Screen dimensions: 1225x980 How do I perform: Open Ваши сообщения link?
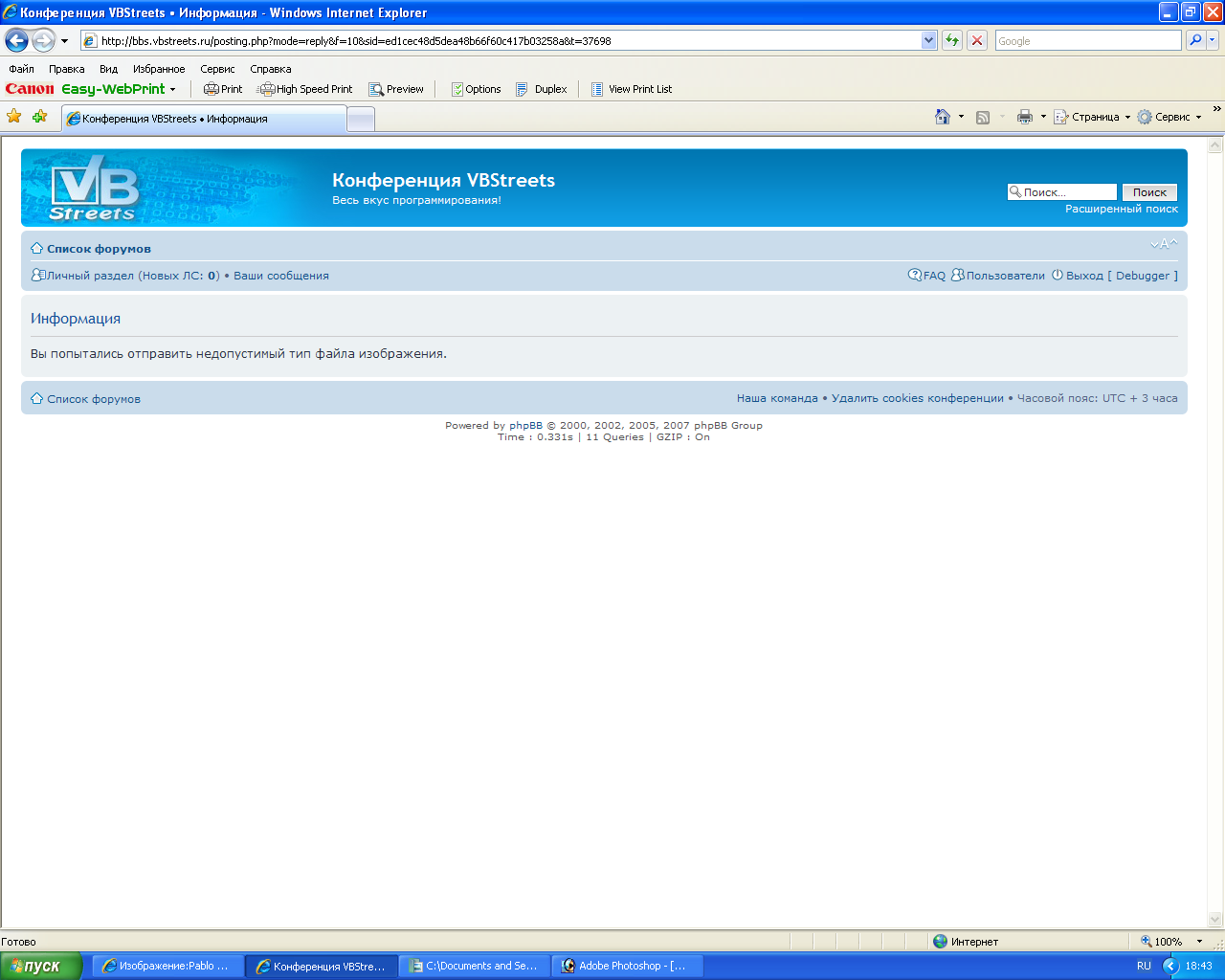click(x=281, y=276)
